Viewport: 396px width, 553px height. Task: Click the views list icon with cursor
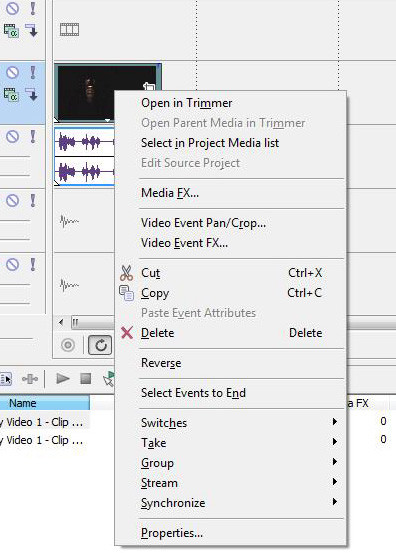click(x=6, y=379)
